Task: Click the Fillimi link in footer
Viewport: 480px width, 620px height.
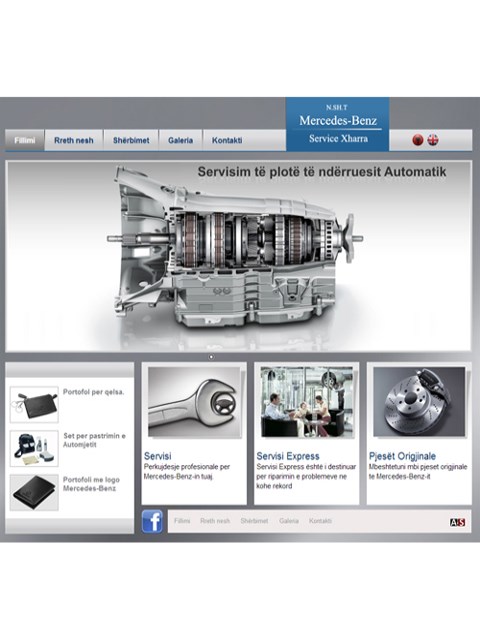Action: 182,521
